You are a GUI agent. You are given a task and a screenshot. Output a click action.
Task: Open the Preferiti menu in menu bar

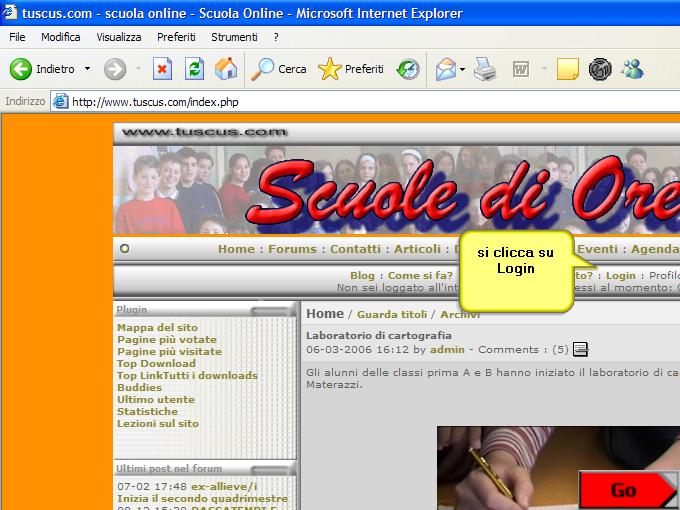[x=176, y=37]
